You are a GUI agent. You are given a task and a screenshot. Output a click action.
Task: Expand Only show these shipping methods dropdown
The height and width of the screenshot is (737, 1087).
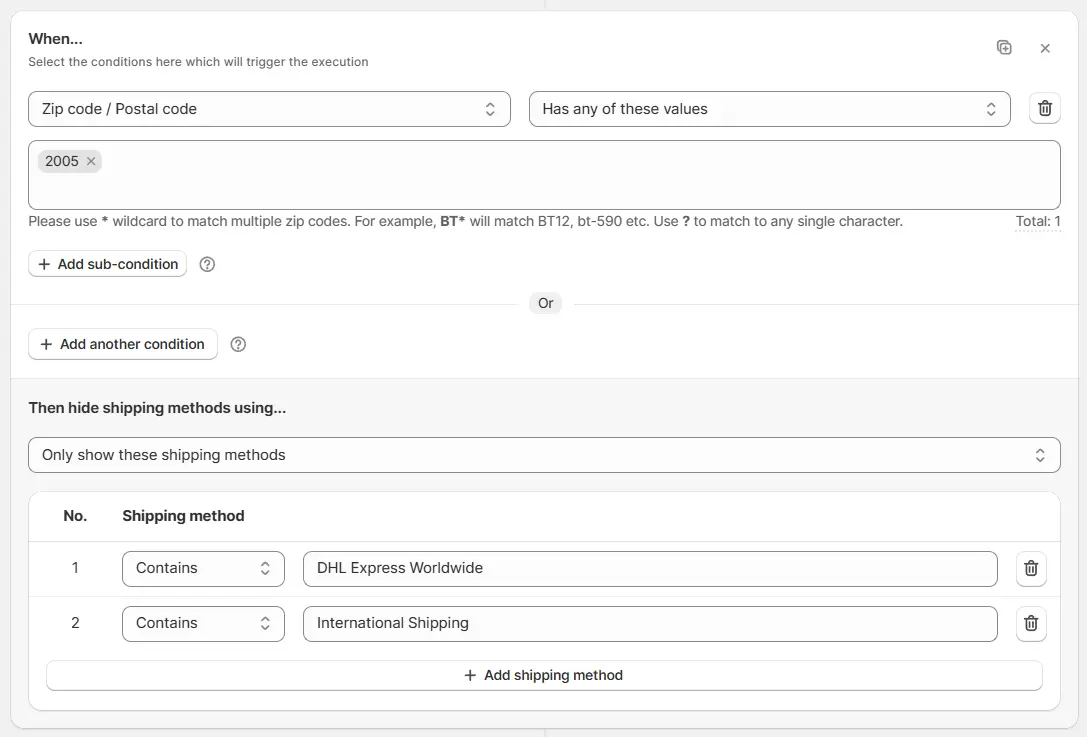pyautogui.click(x=544, y=455)
